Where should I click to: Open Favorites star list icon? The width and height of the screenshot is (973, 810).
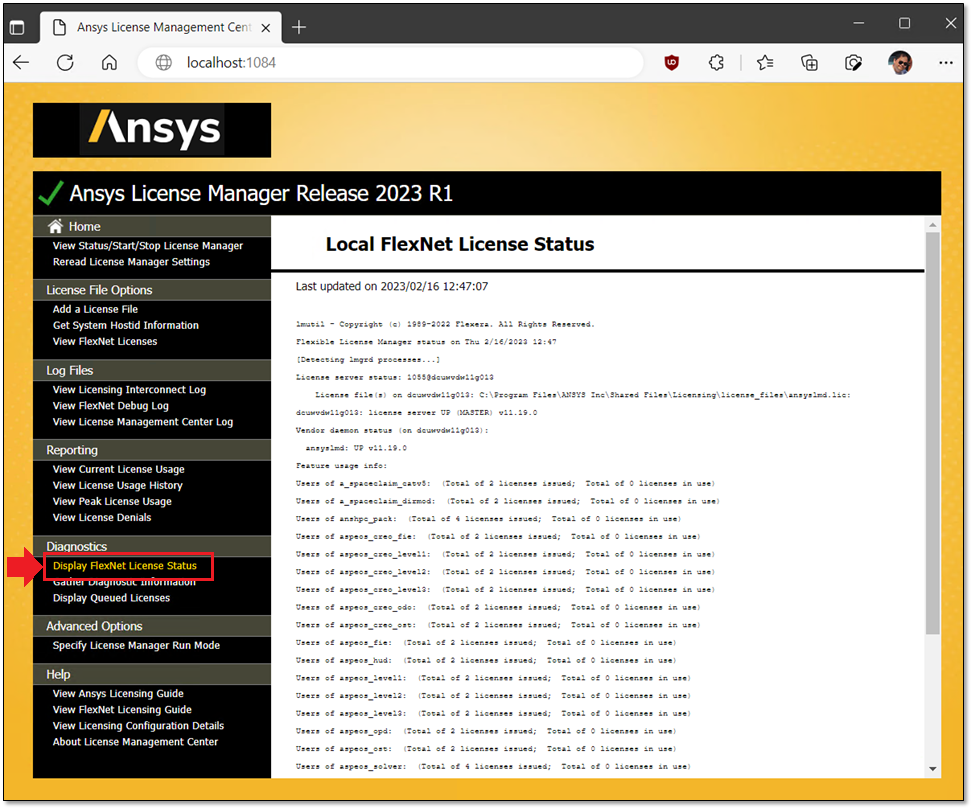click(x=765, y=63)
